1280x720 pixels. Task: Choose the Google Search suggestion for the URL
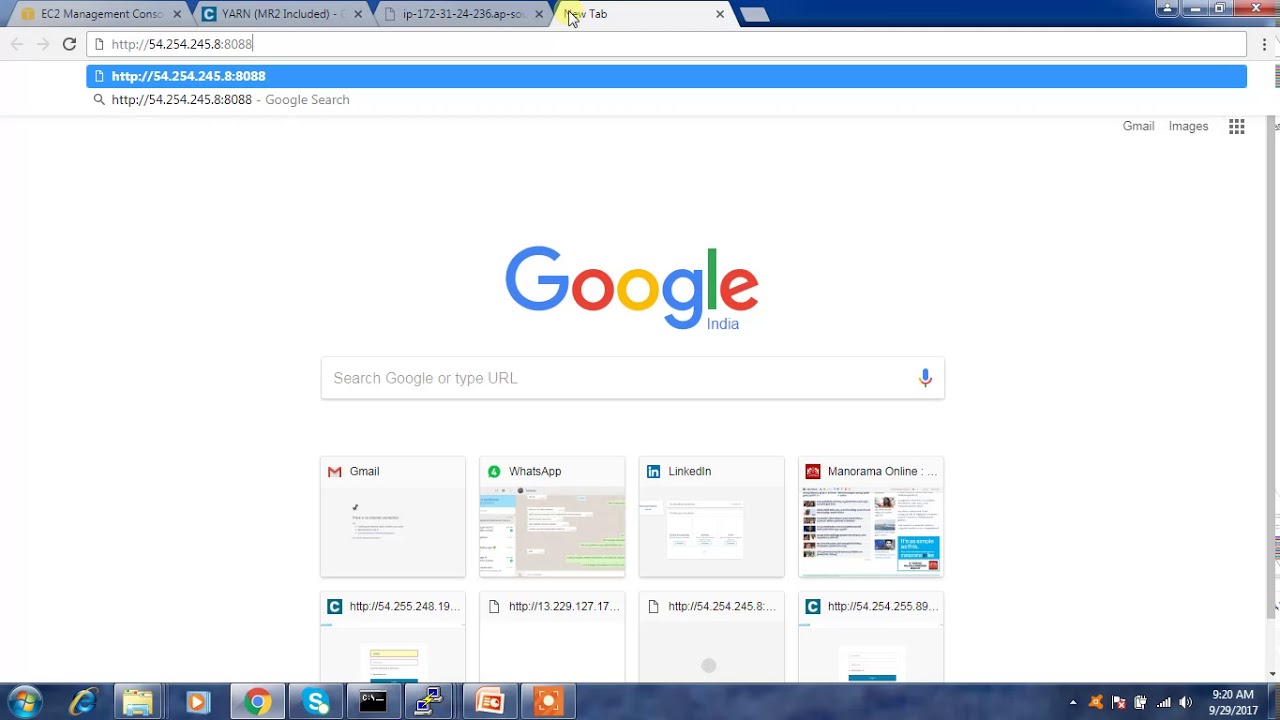[x=666, y=100]
